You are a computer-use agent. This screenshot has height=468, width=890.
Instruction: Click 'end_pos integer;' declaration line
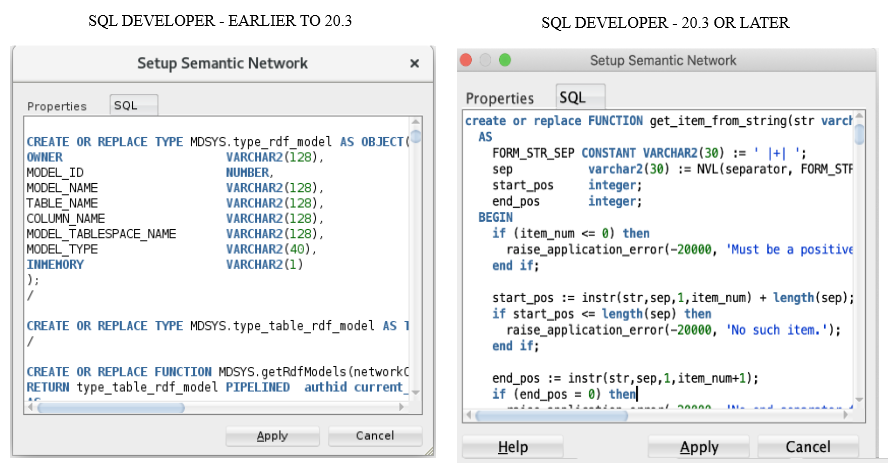pyautogui.click(x=567, y=201)
